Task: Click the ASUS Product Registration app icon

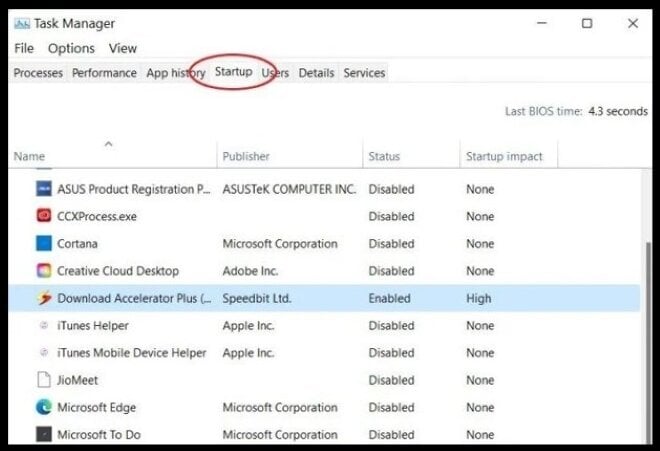Action: coord(44,189)
